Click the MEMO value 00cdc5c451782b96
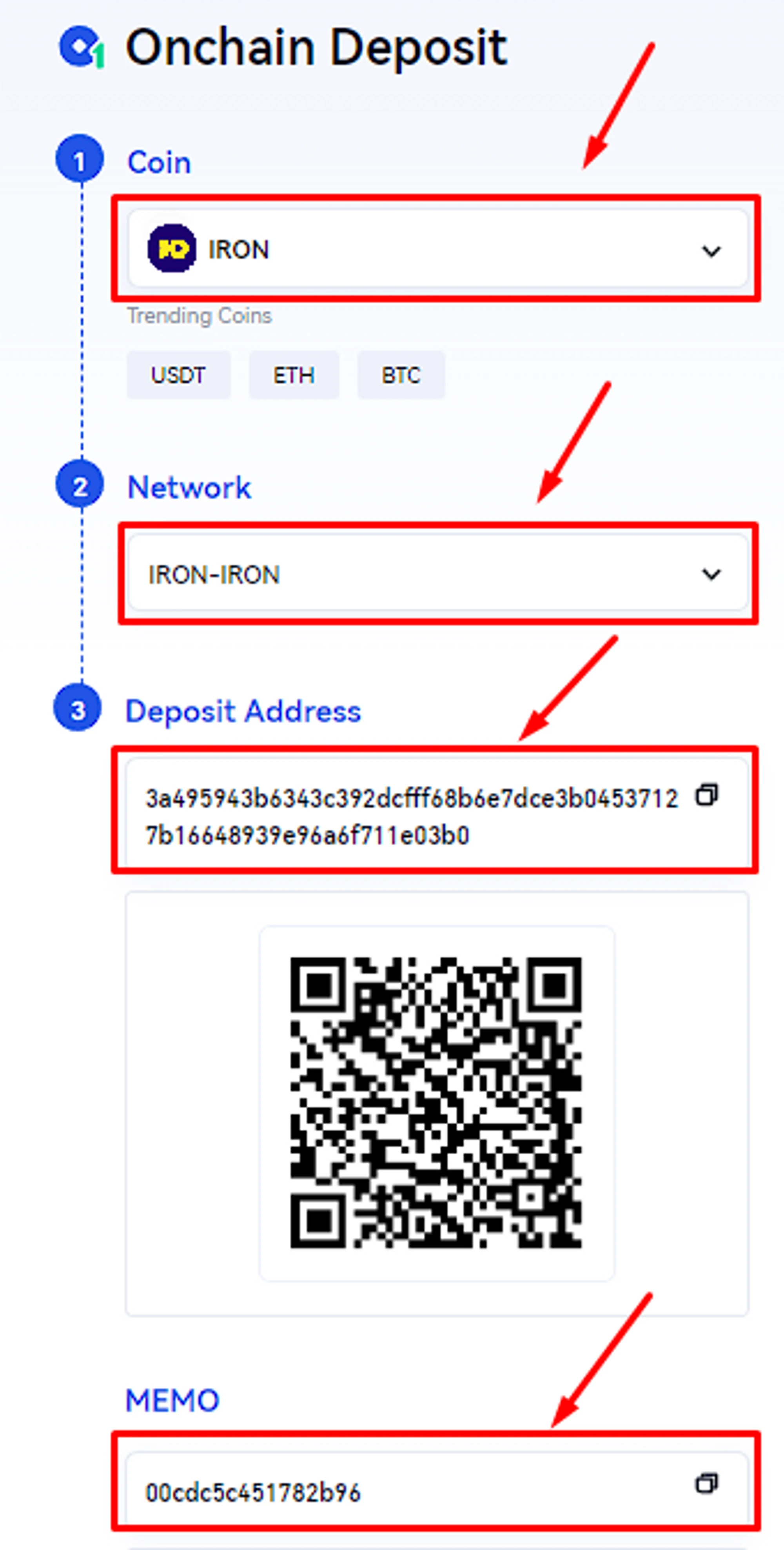 pyautogui.click(x=253, y=1492)
